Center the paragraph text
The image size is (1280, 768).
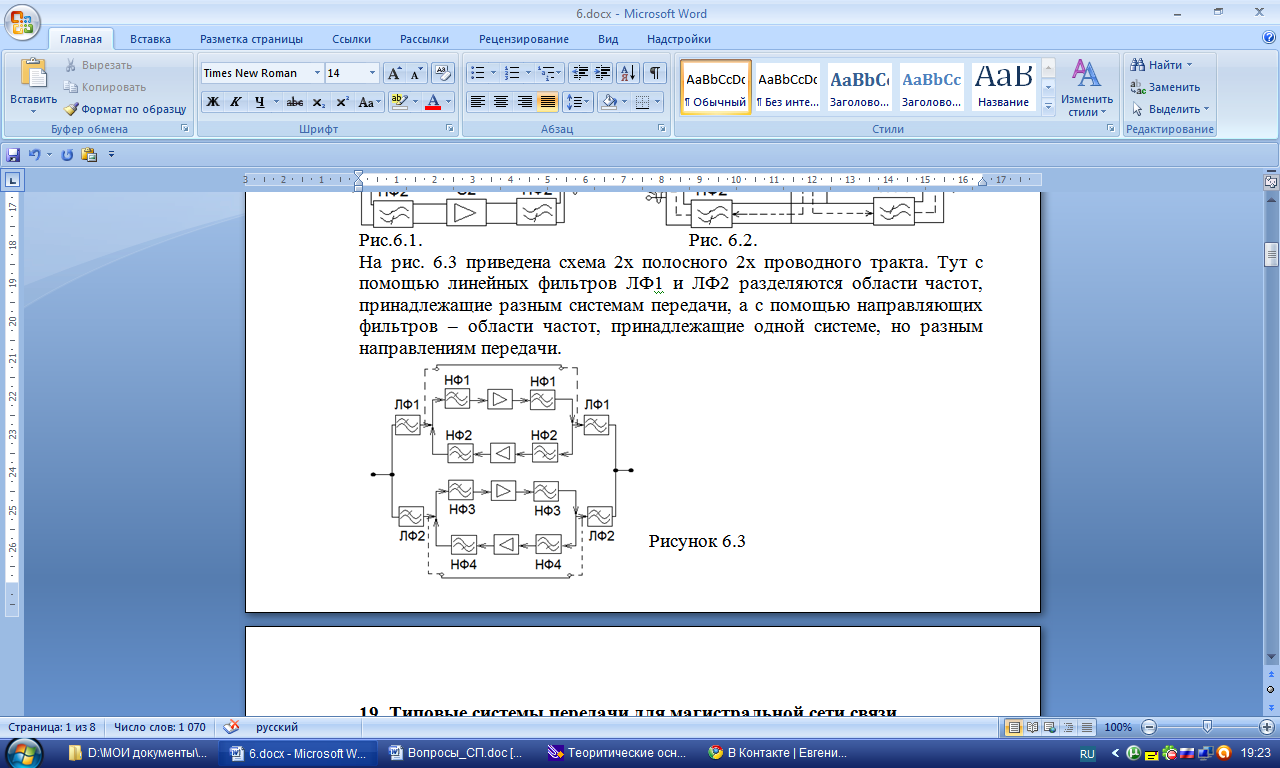[x=500, y=102]
